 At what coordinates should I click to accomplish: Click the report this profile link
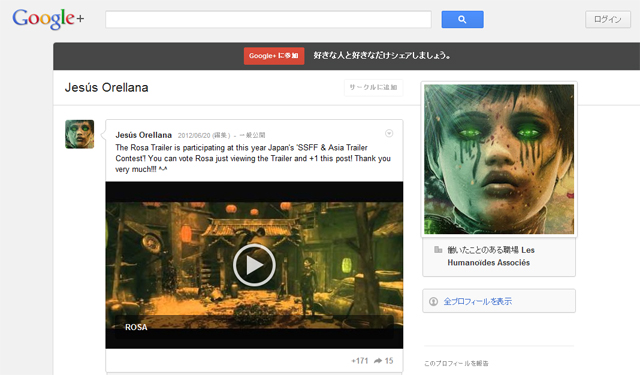[456, 363]
